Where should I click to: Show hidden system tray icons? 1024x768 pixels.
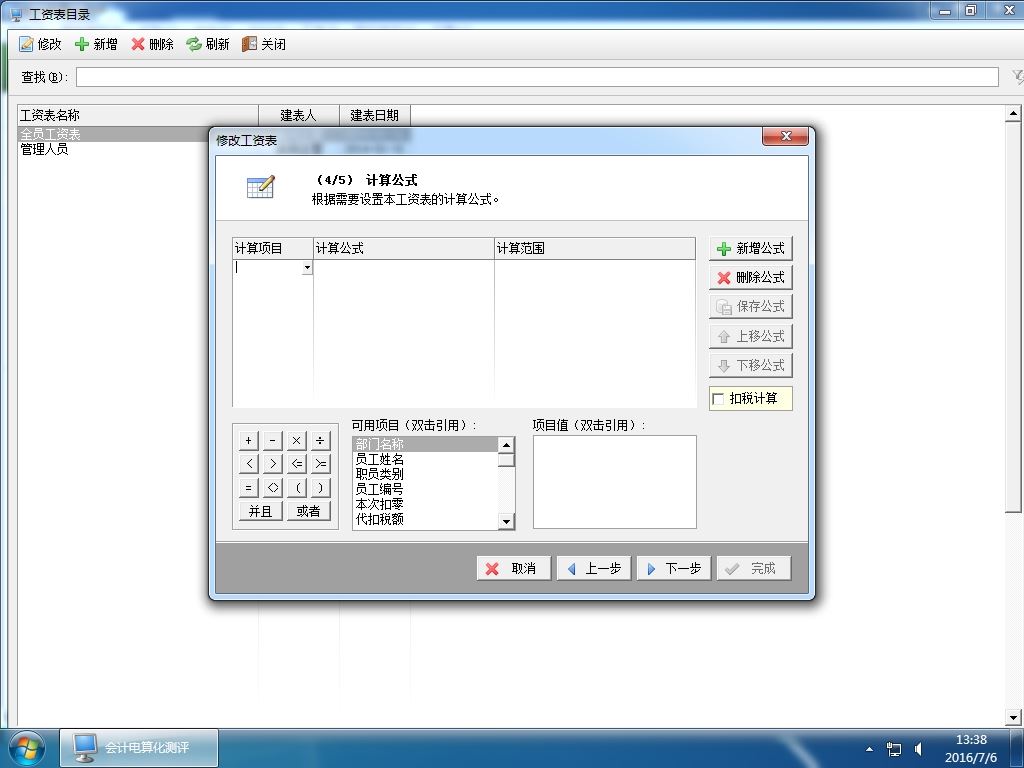click(869, 749)
